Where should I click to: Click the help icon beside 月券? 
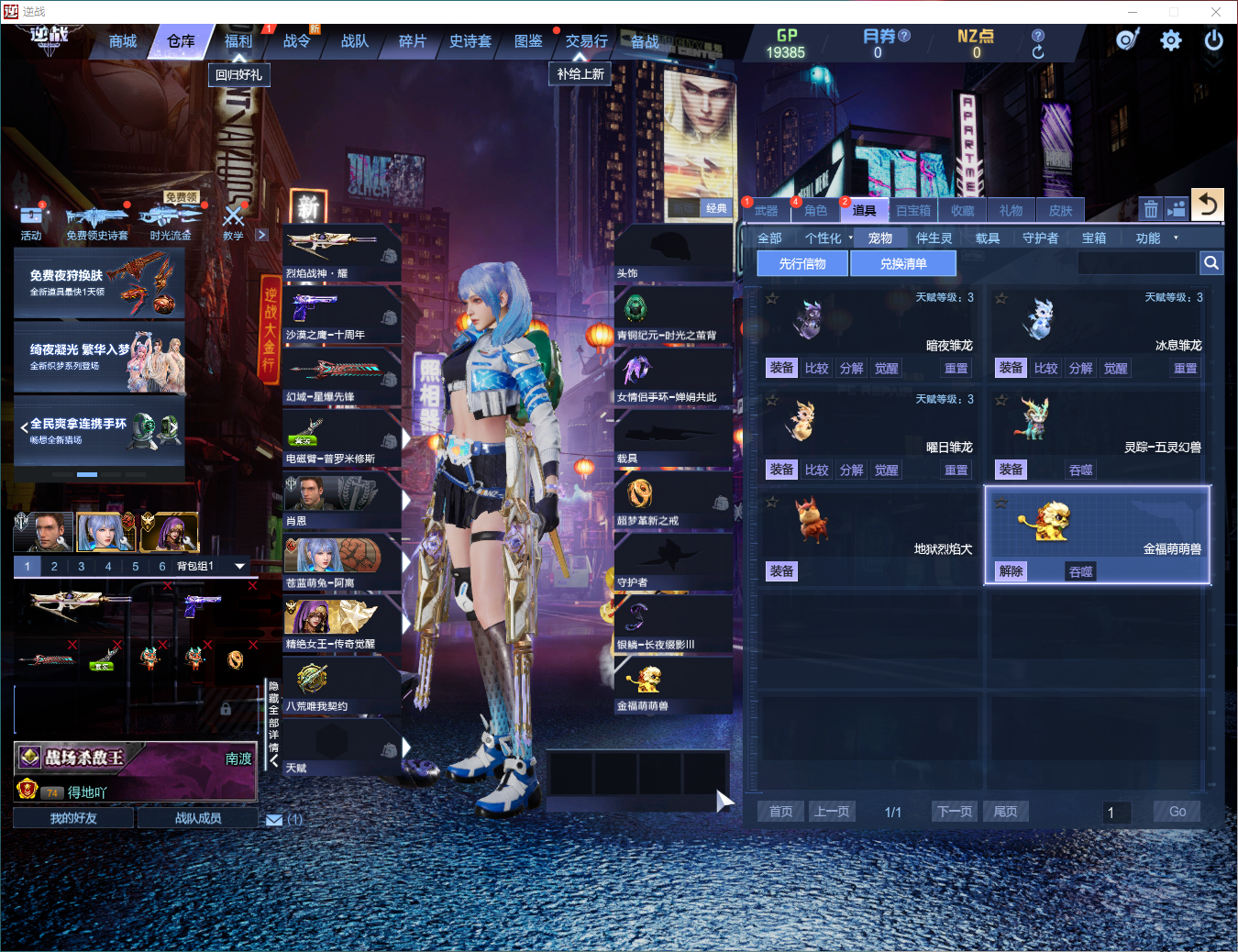pos(904,36)
